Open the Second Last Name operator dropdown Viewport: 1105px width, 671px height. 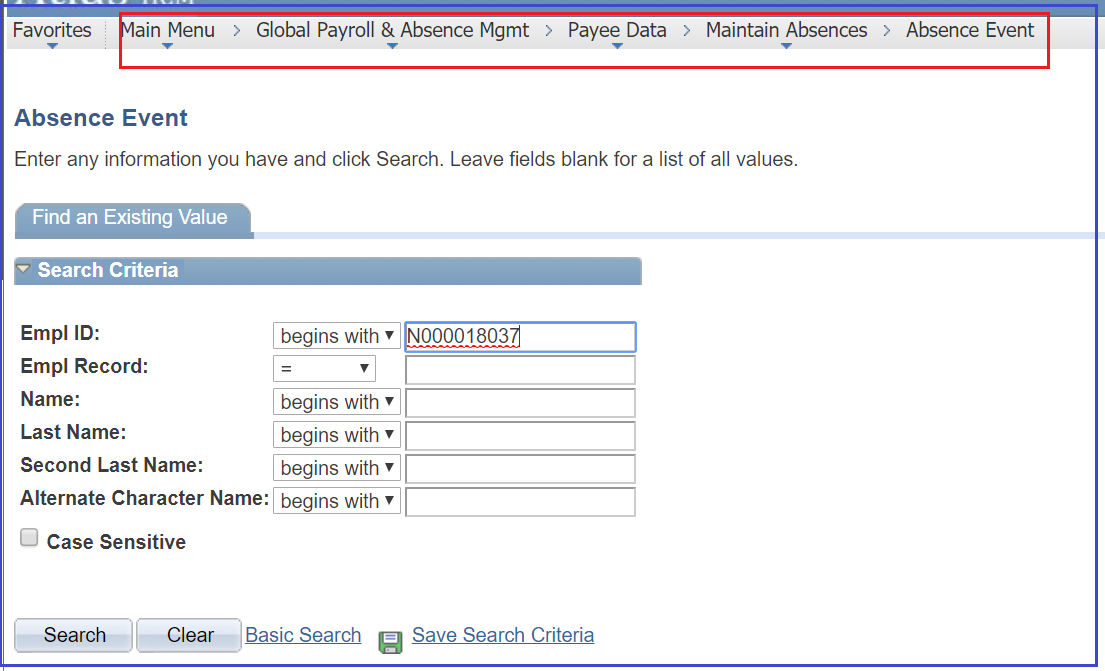[337, 468]
